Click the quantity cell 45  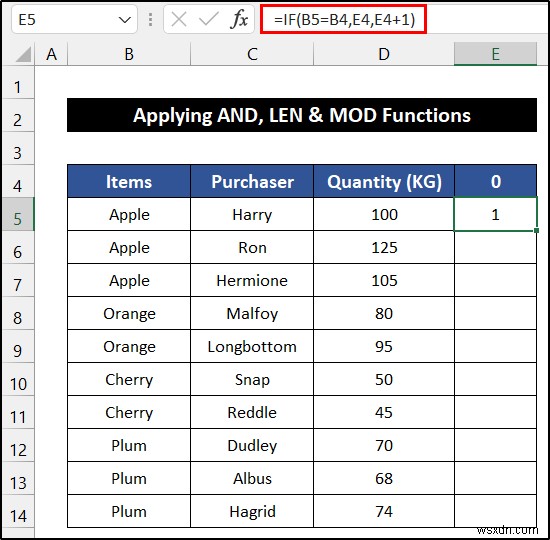pyautogui.click(x=384, y=412)
